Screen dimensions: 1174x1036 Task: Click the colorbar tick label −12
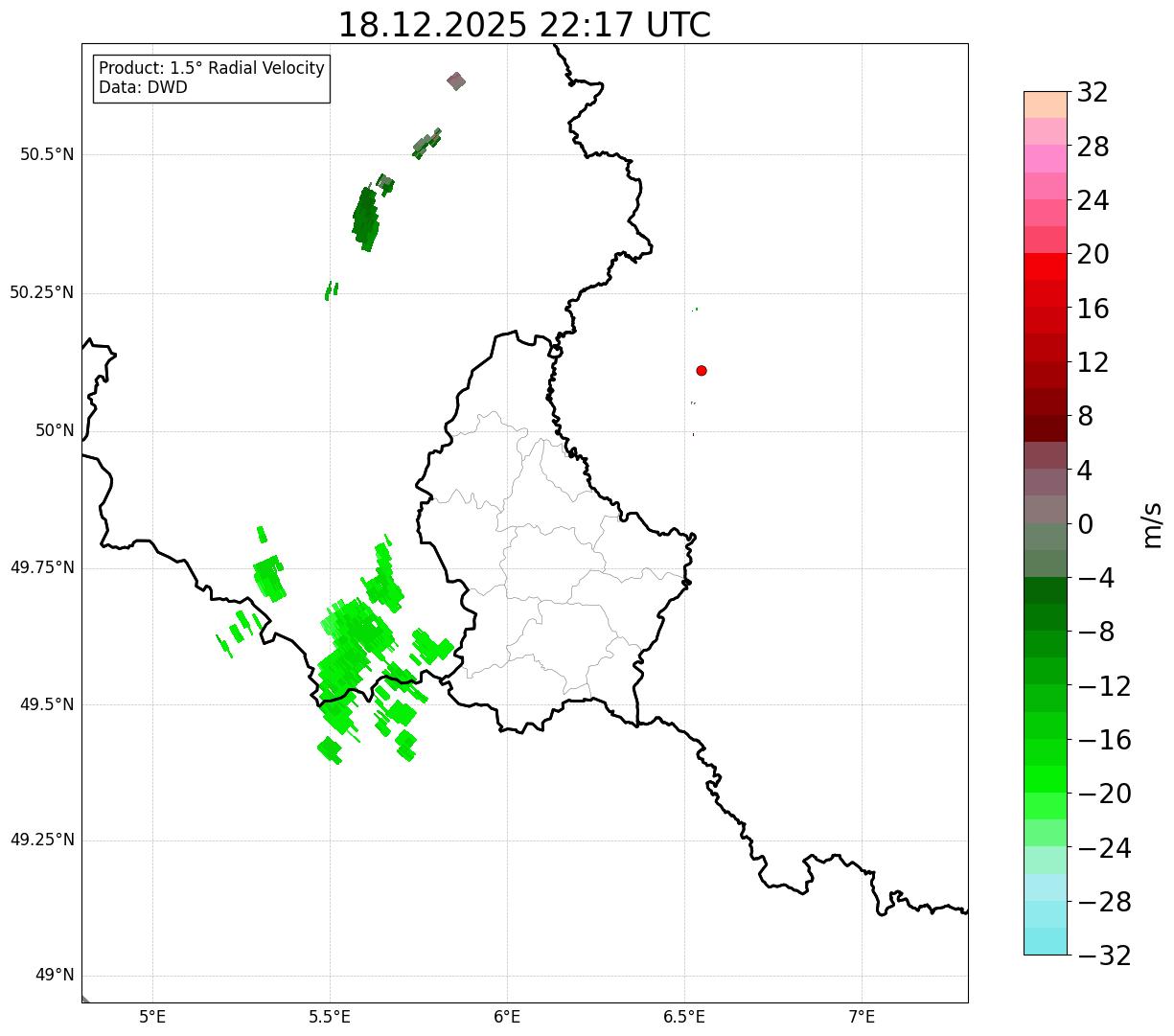point(1104,685)
